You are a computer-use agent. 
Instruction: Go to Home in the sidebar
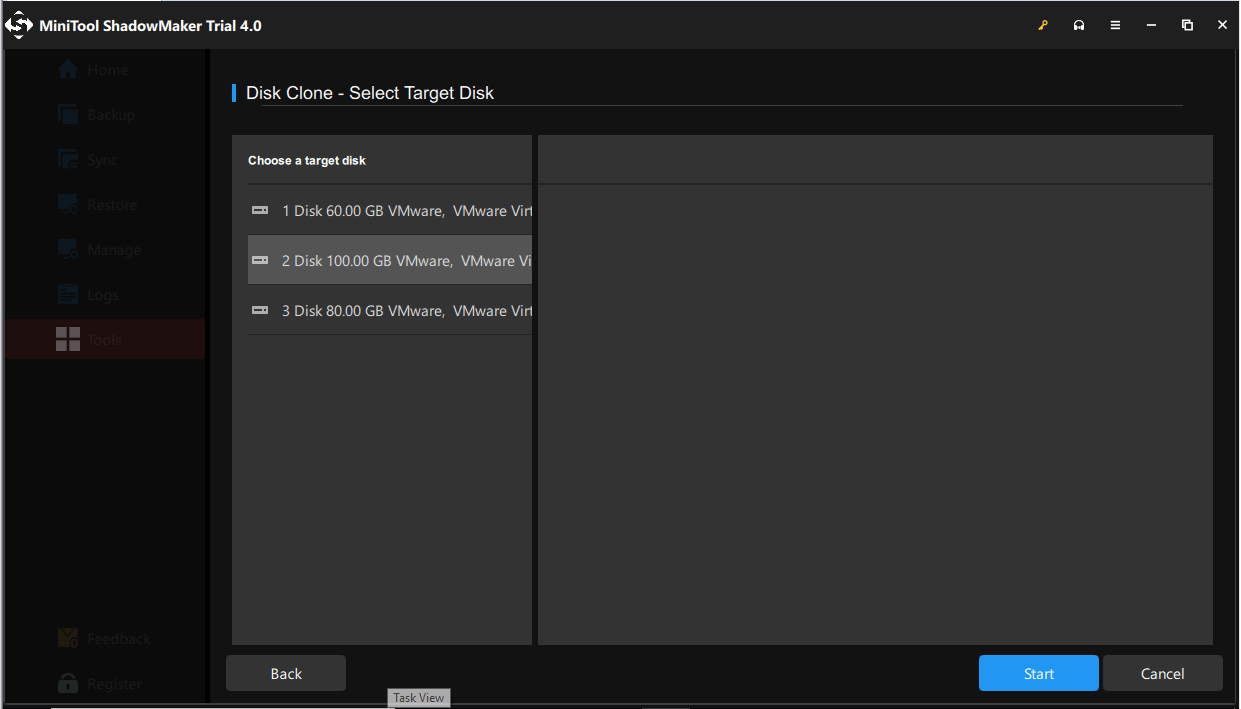[93, 70]
